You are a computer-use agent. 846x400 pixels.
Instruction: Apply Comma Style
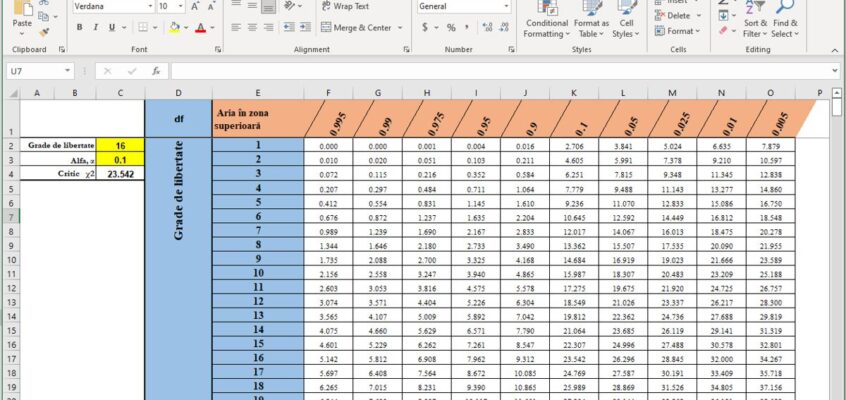pos(467,28)
